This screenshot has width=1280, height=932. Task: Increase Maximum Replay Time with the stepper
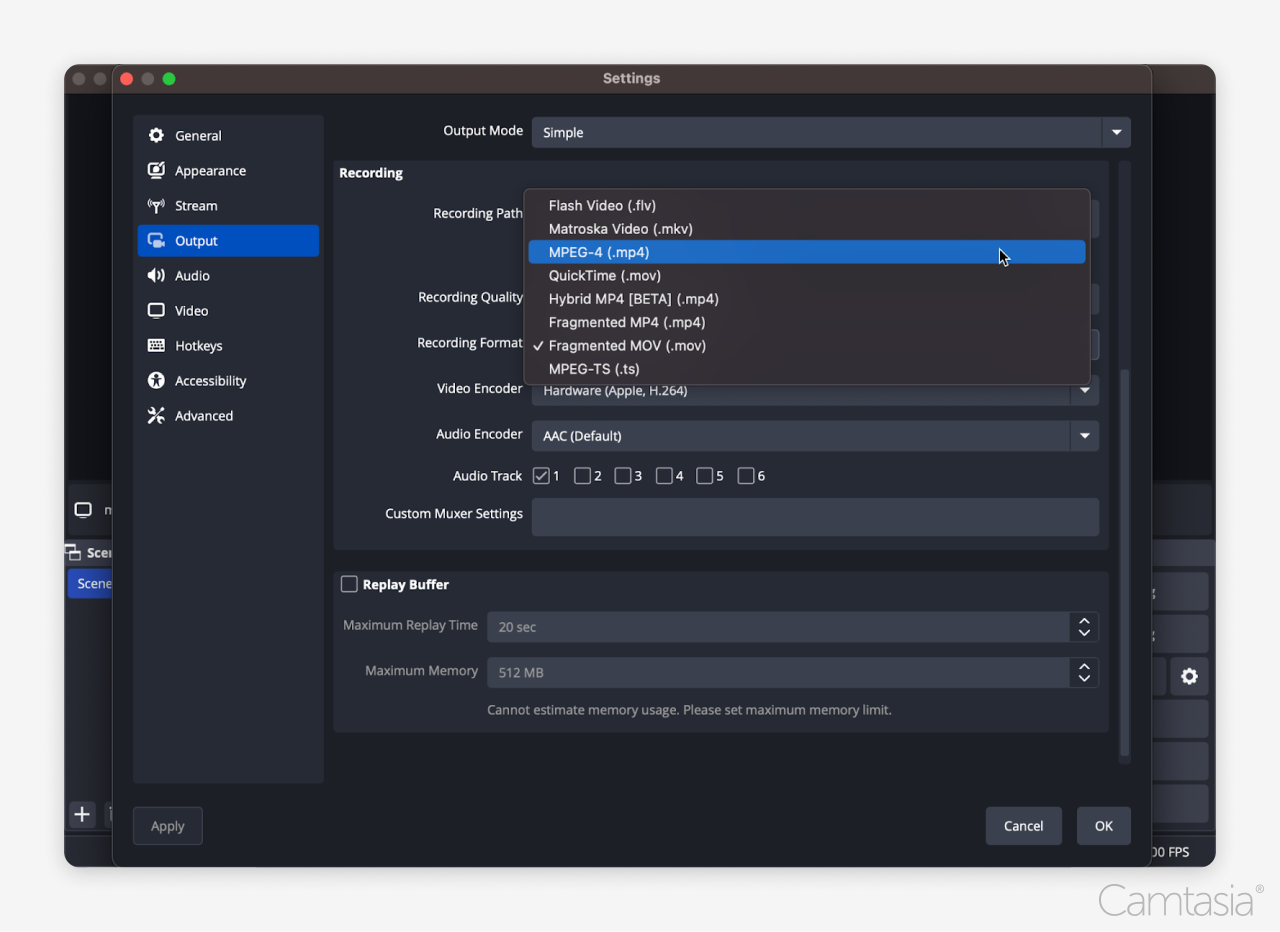coord(1083,621)
